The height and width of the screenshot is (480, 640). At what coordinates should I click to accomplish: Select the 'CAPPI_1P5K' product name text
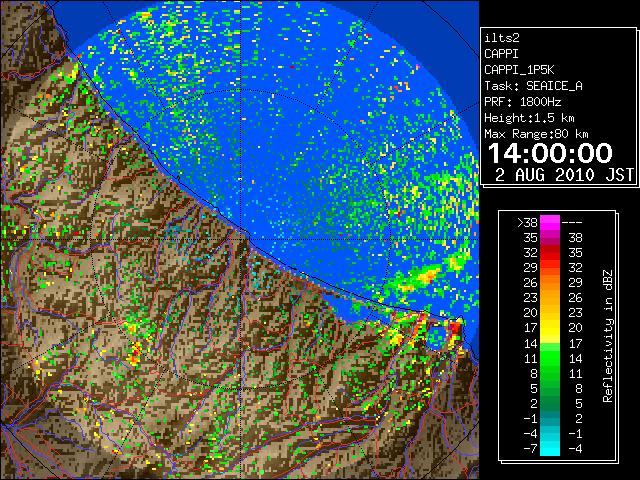519,70
